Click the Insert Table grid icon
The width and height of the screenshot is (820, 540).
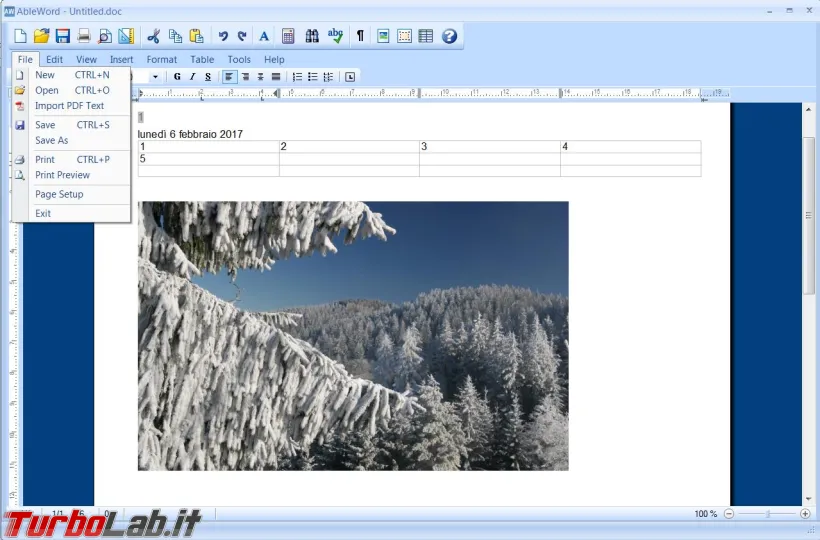(x=426, y=36)
